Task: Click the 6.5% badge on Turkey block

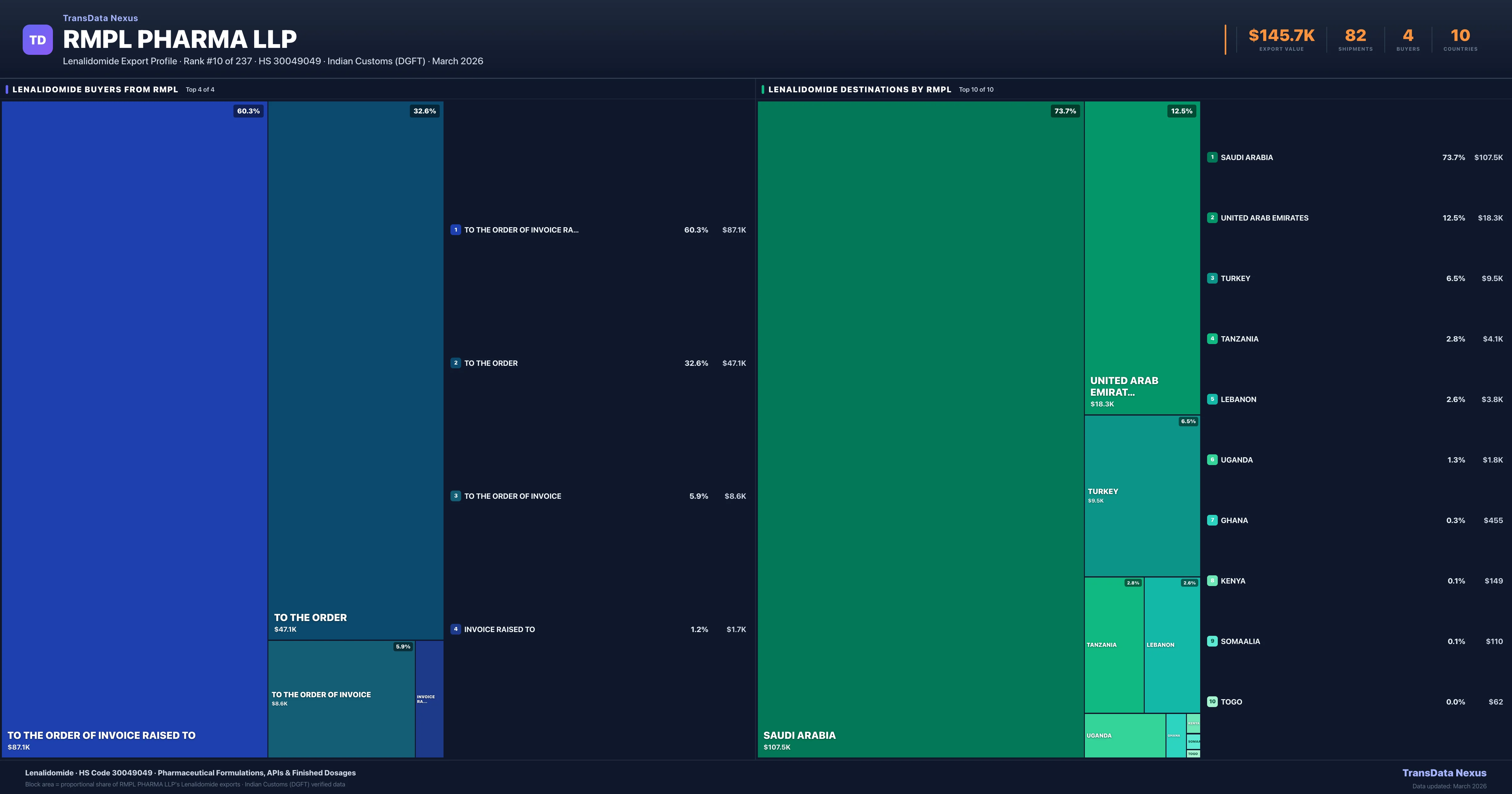Action: [x=1188, y=421]
